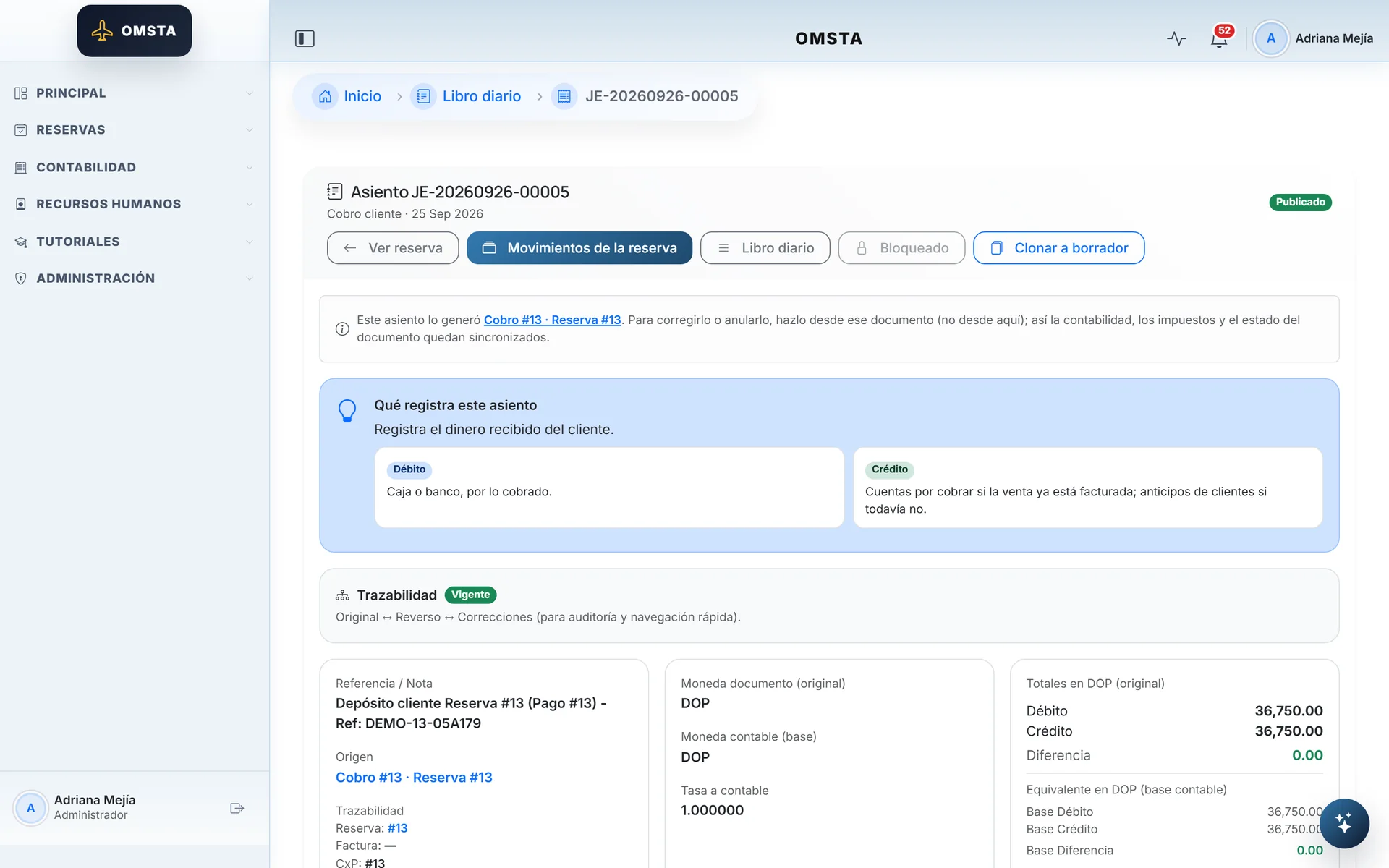Click the logout icon in sidebar footer
This screenshot has height=868, width=1389.
coord(237,808)
